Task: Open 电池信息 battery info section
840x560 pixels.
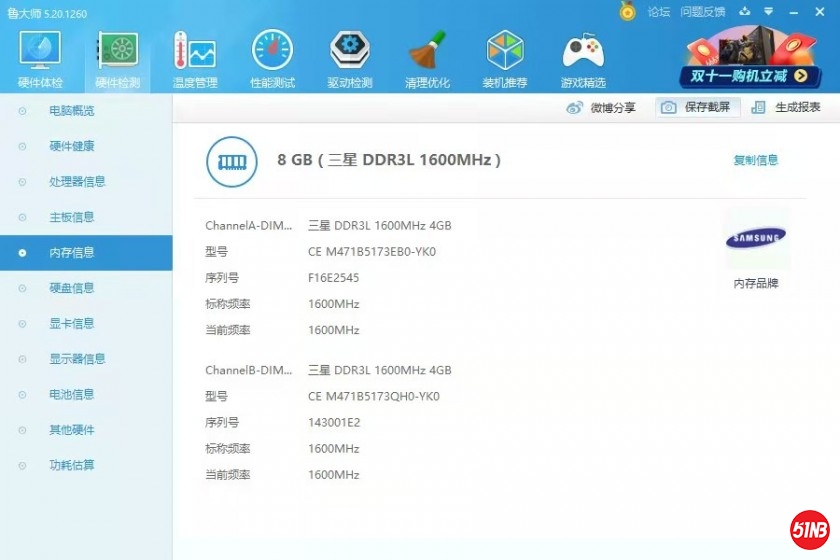Action: click(72, 395)
